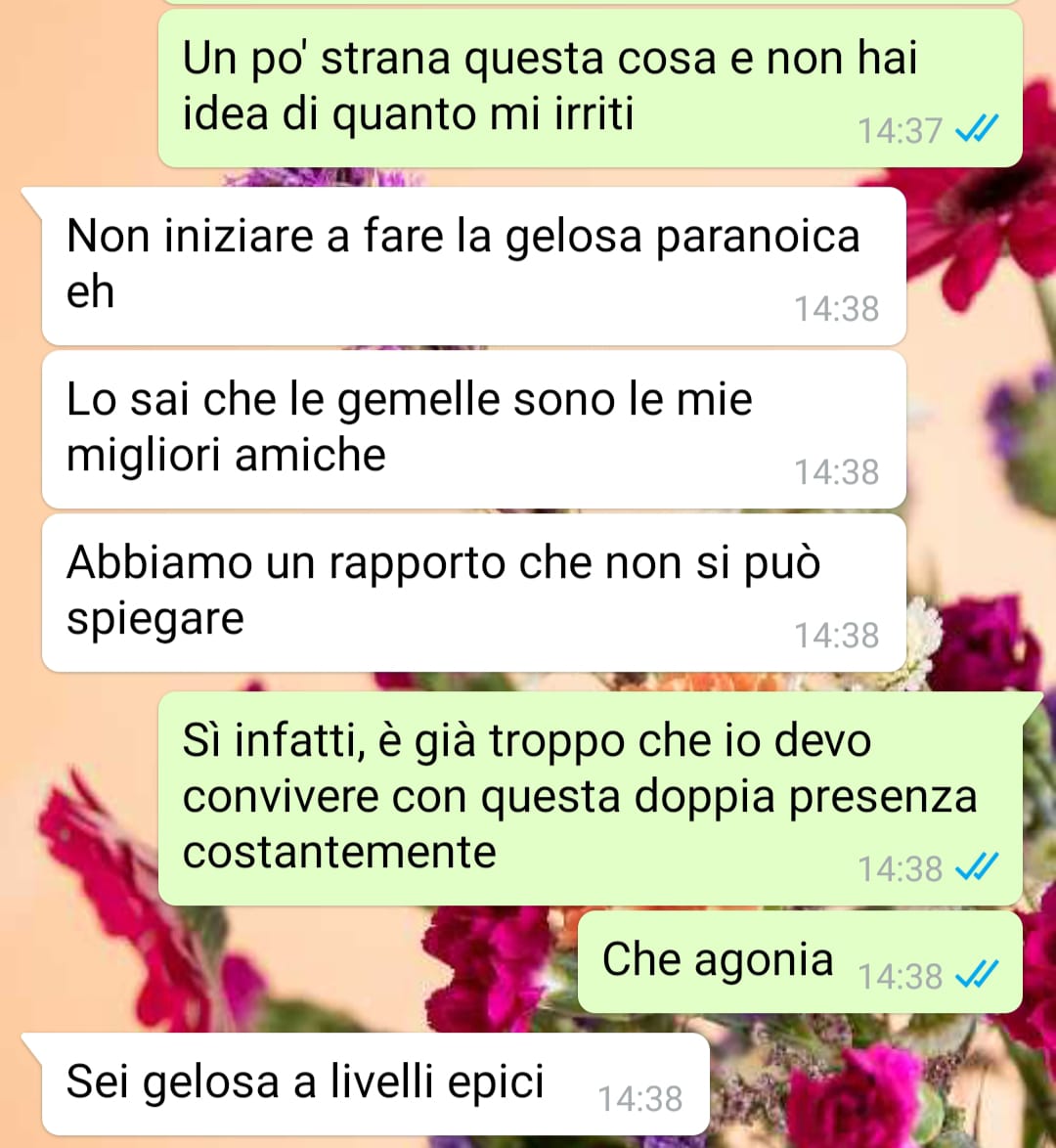Tap double blue ticks on 'Che agonia' message
The width and height of the screenshot is (1056, 1148).
point(977,975)
